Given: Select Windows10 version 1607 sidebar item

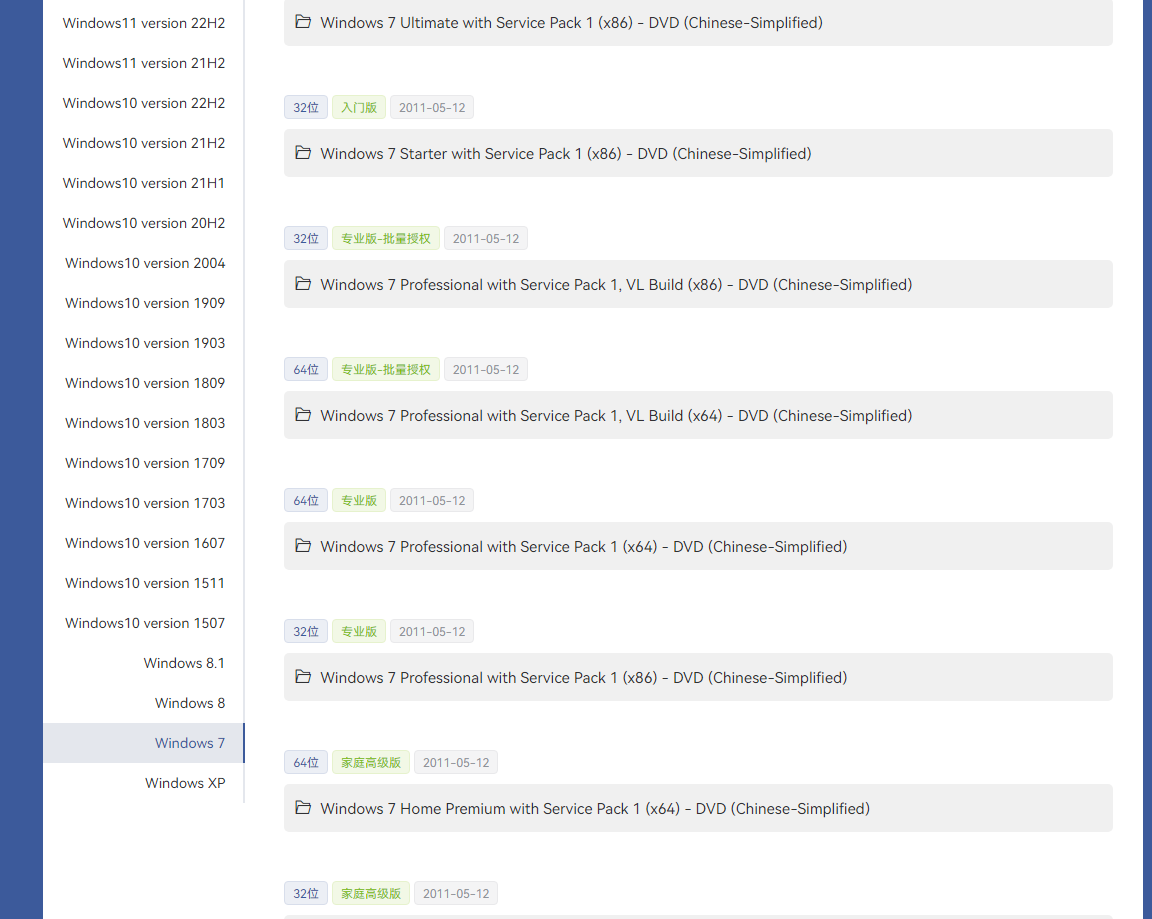Looking at the screenshot, I should 145,544.
